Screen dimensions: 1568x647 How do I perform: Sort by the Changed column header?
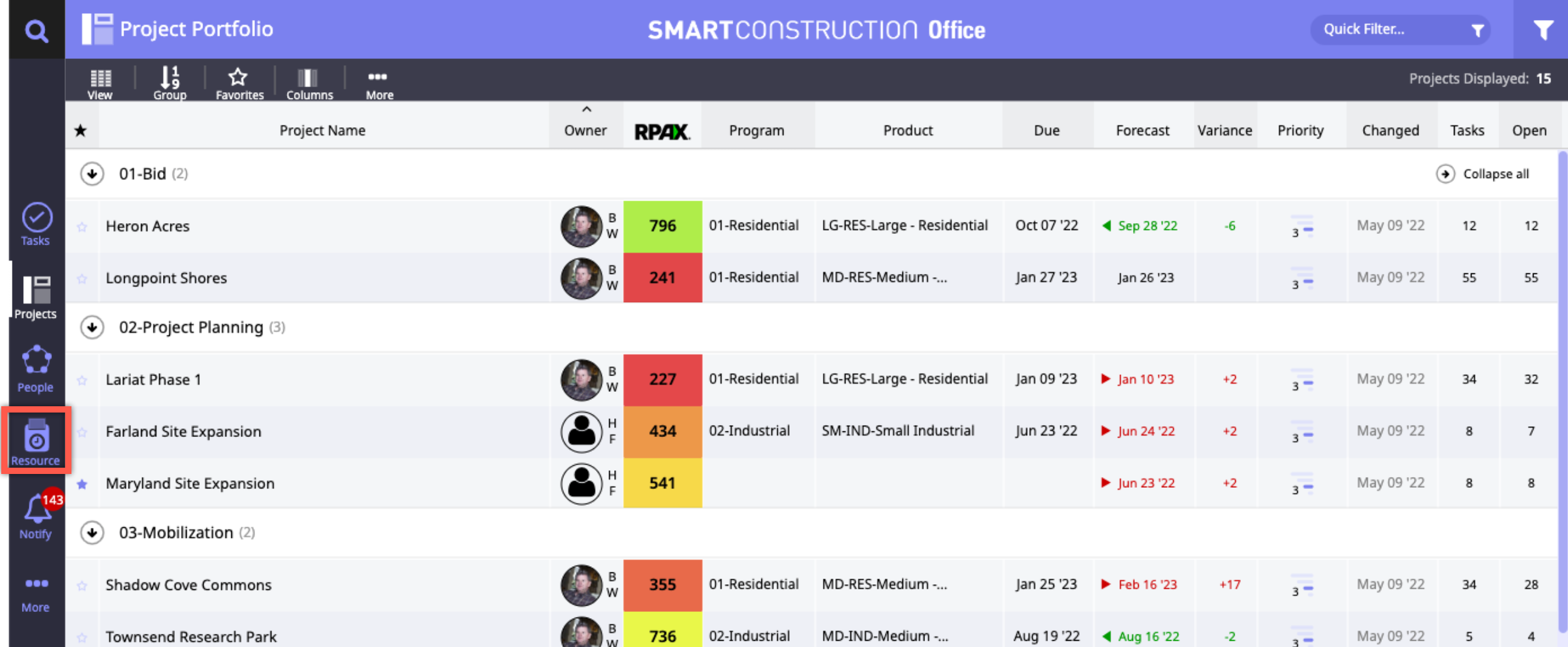point(1391,130)
